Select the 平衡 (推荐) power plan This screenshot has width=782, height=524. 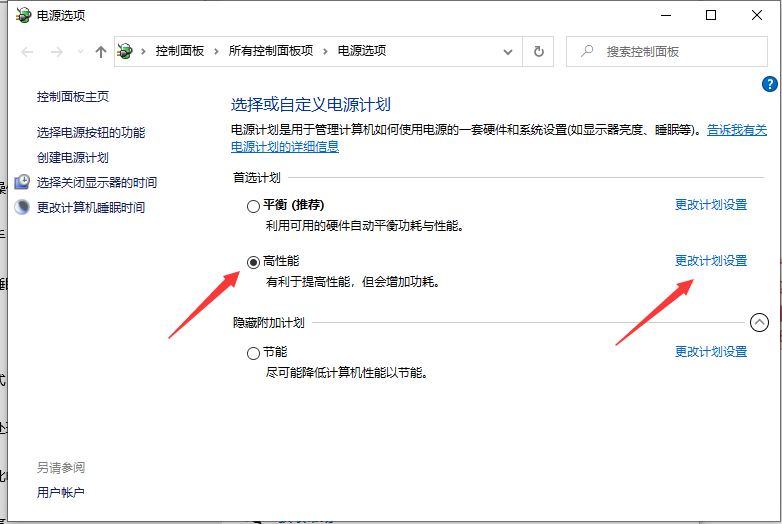[x=253, y=206]
